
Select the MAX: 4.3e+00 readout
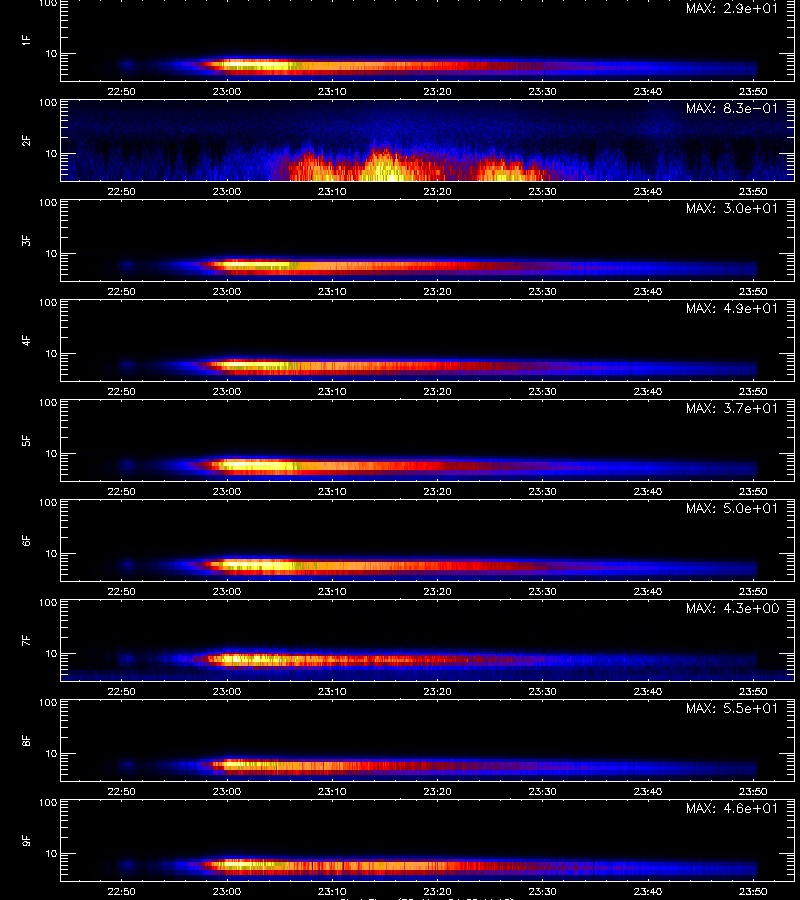pyautogui.click(x=732, y=608)
